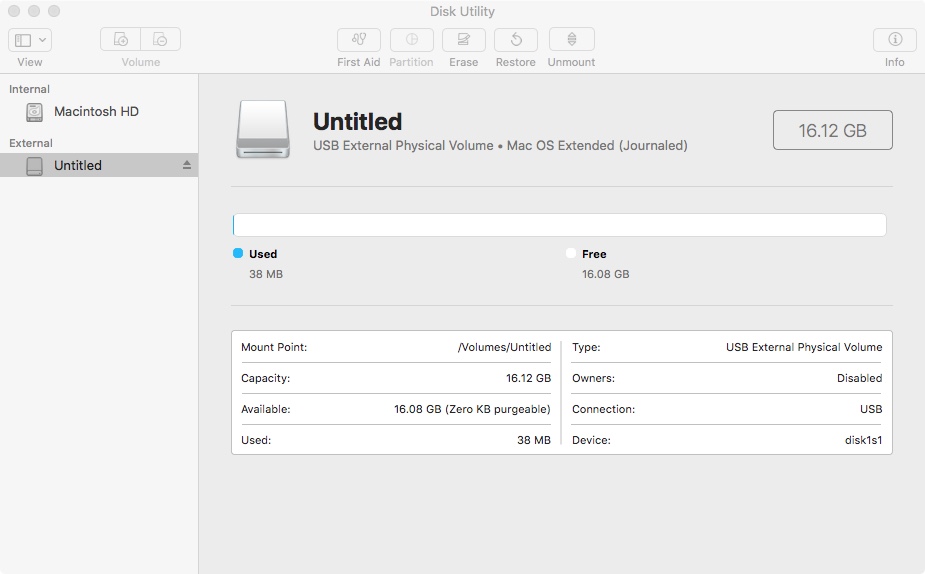Click the Partition toolbar icon
The image size is (925, 574).
coord(412,40)
